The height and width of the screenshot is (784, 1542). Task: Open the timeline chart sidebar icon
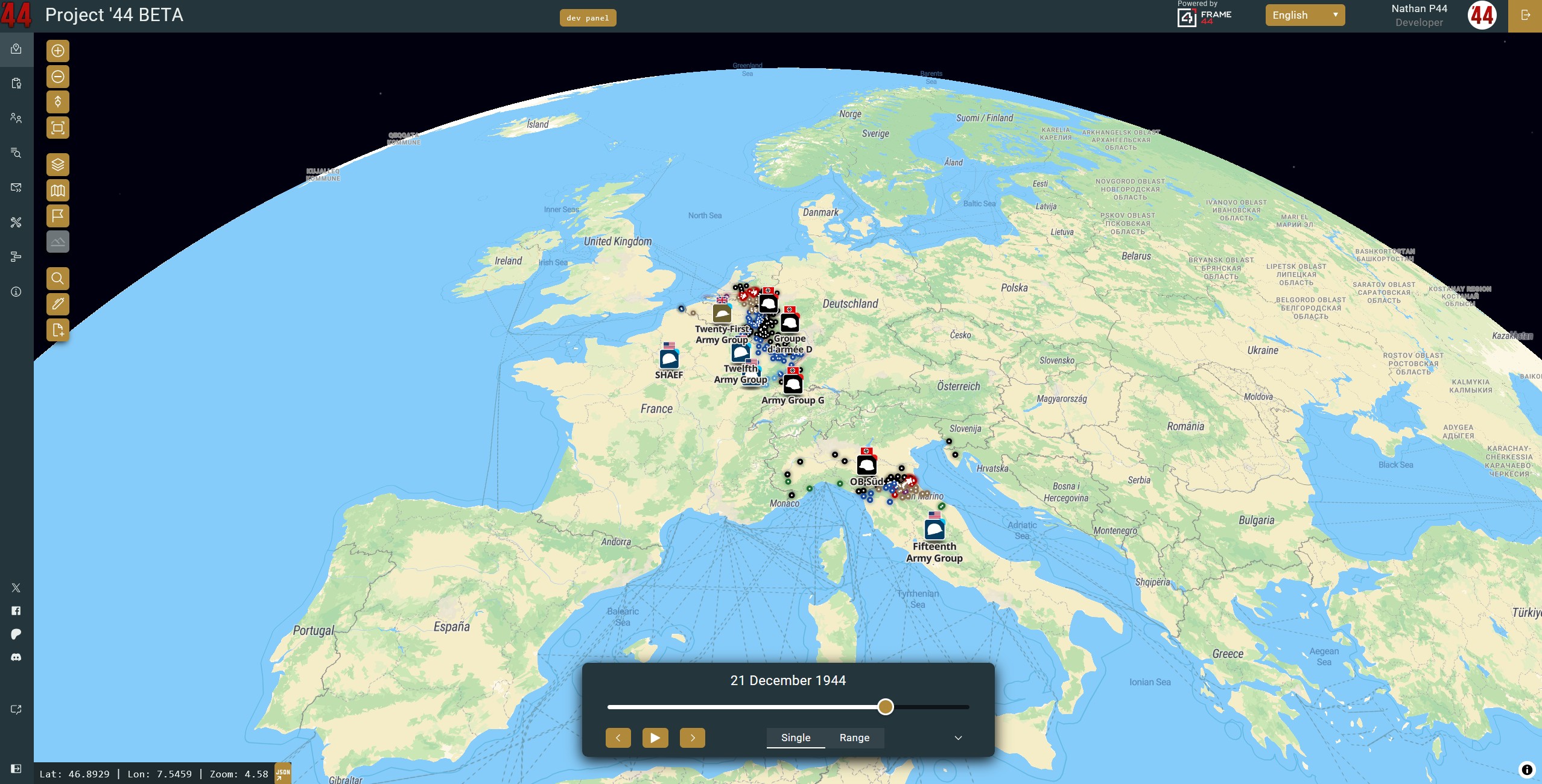tap(16, 257)
